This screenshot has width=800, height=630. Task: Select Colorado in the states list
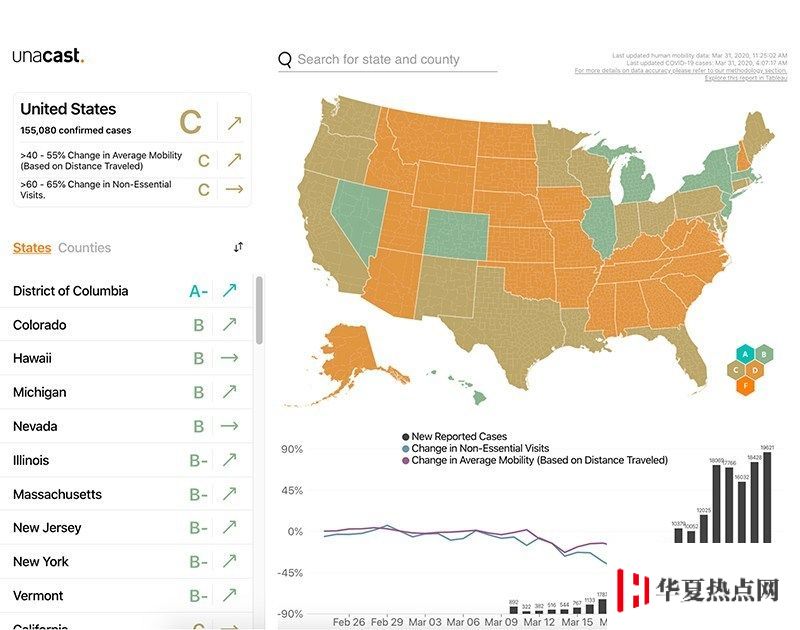click(127, 325)
